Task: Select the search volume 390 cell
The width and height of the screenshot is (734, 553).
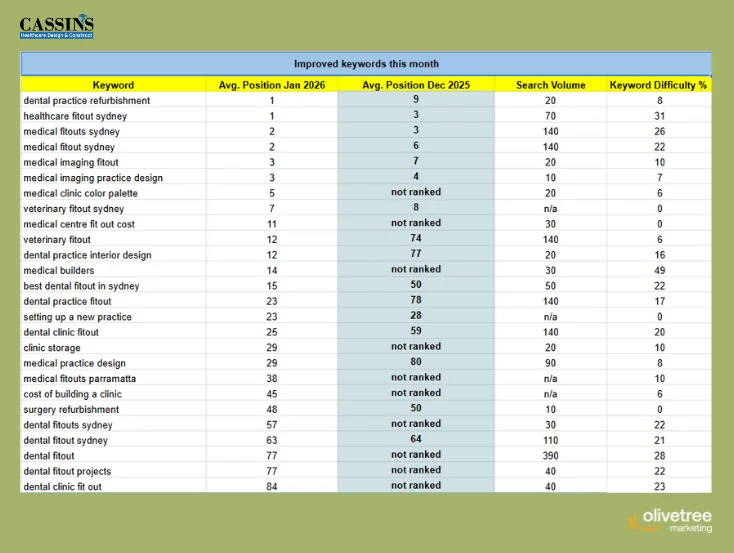Action: pyautogui.click(x=550, y=456)
